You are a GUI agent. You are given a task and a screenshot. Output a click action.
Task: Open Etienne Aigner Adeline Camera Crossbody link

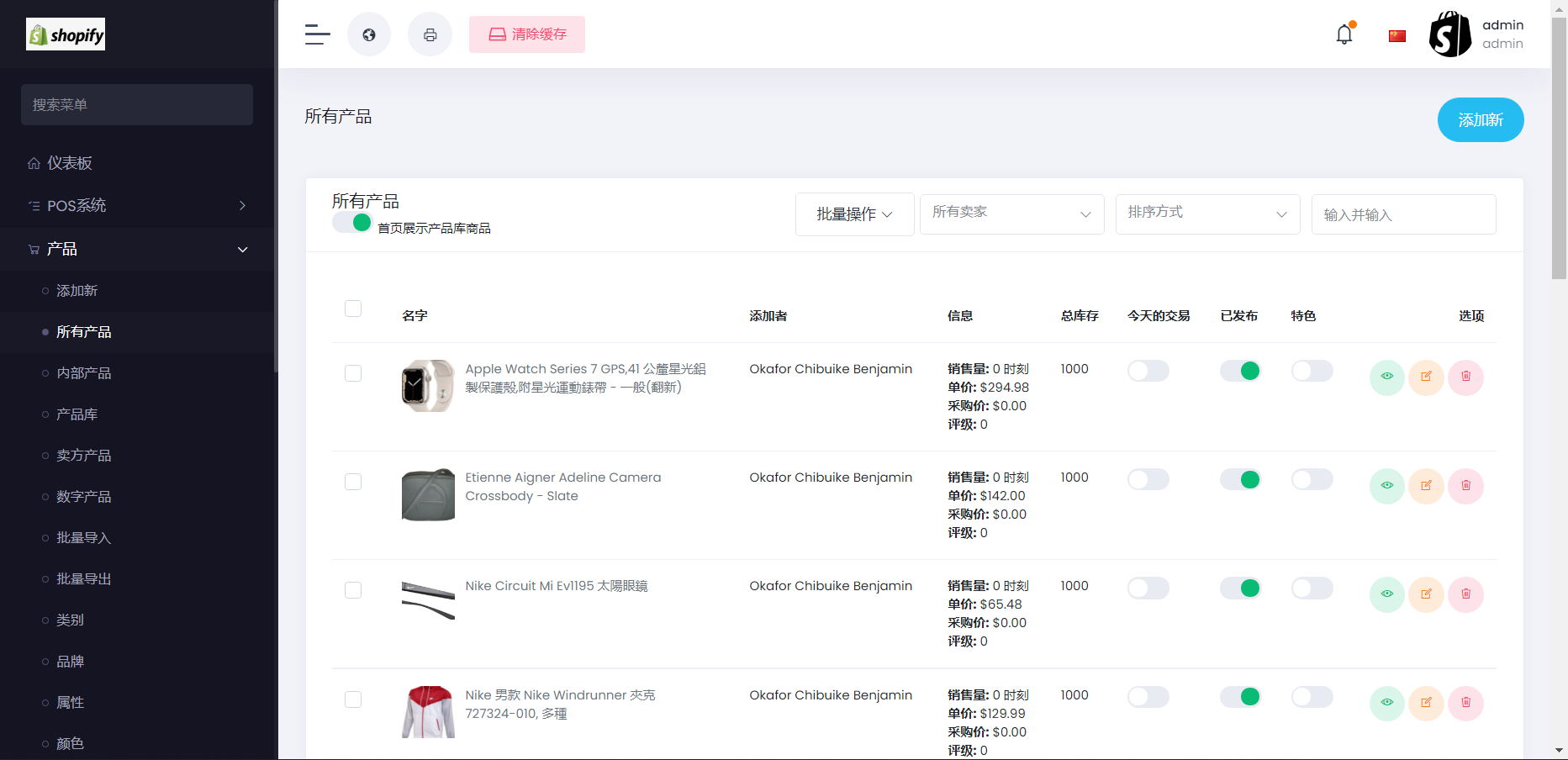coord(563,487)
